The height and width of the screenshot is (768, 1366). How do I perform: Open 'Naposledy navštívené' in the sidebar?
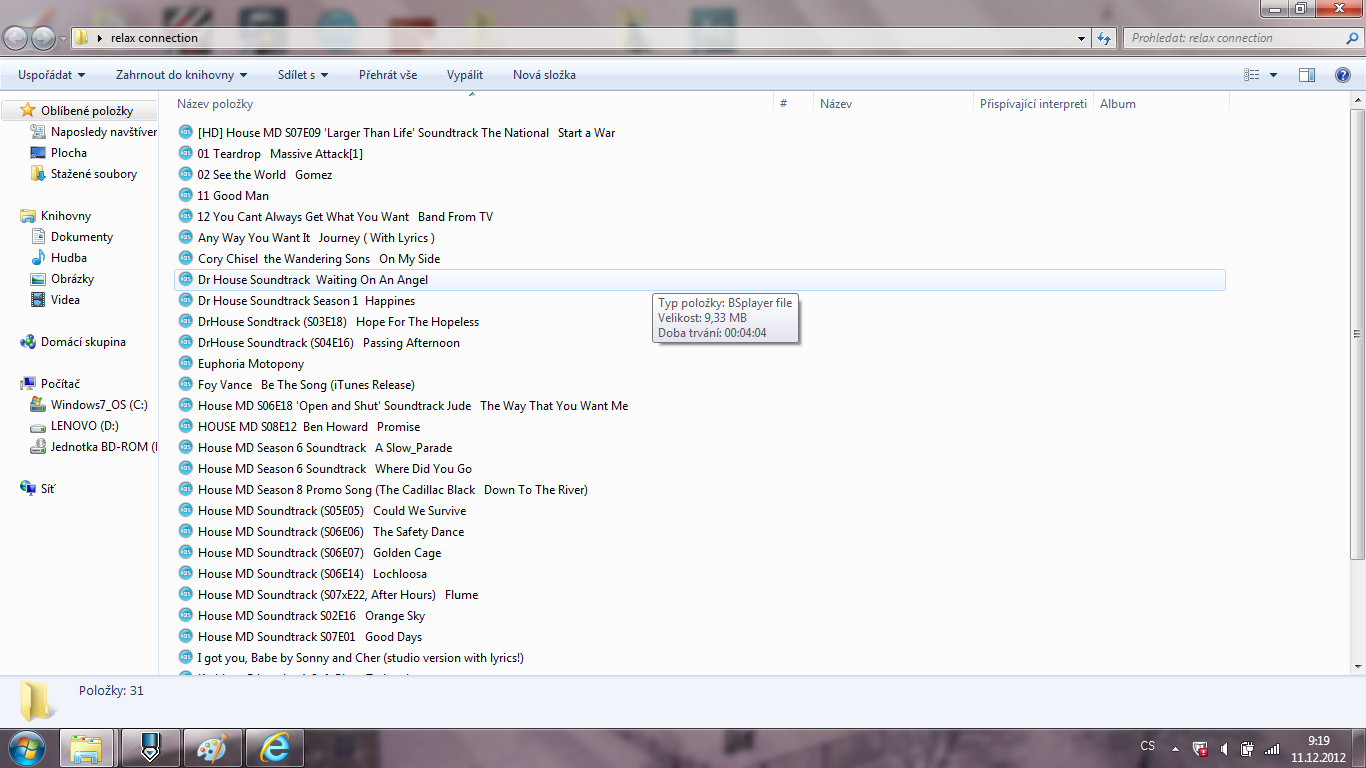94,132
